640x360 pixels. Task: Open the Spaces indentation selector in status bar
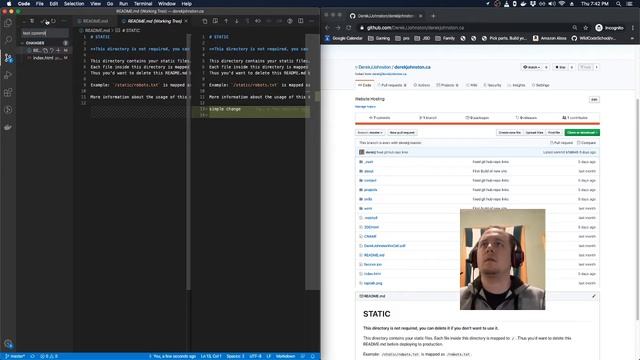click(x=235, y=356)
